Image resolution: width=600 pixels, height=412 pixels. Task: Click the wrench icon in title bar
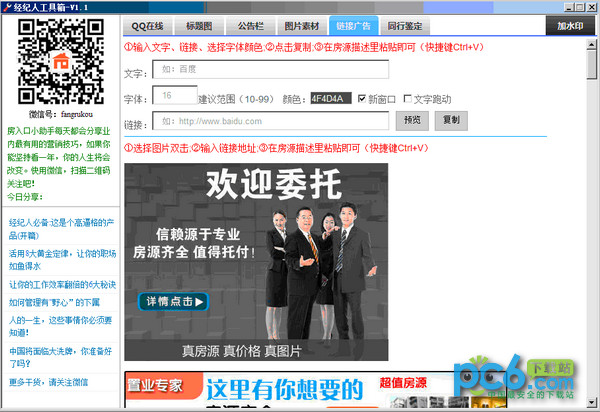(x=7, y=7)
